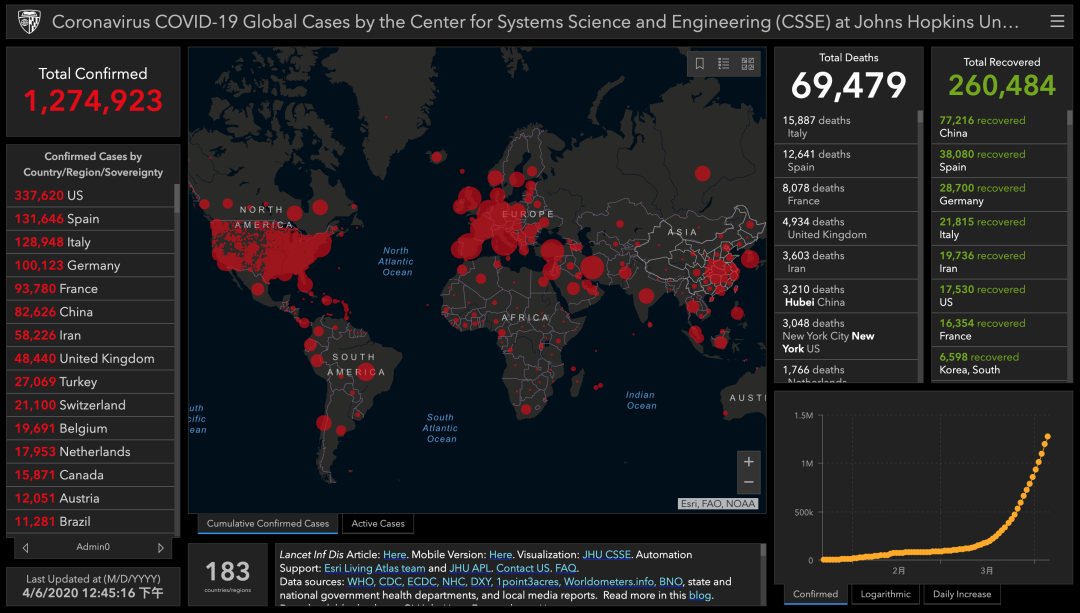This screenshot has height=613, width=1080.
Task: Select Canada in confirmed cases list
Action: click(90, 475)
